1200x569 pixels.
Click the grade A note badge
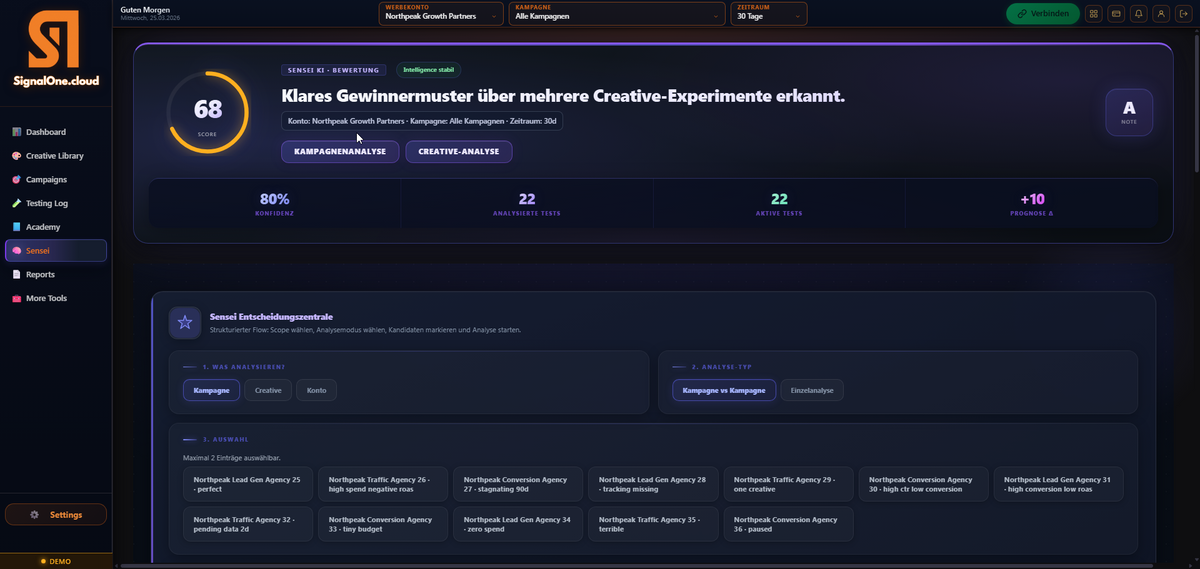(x=1129, y=112)
